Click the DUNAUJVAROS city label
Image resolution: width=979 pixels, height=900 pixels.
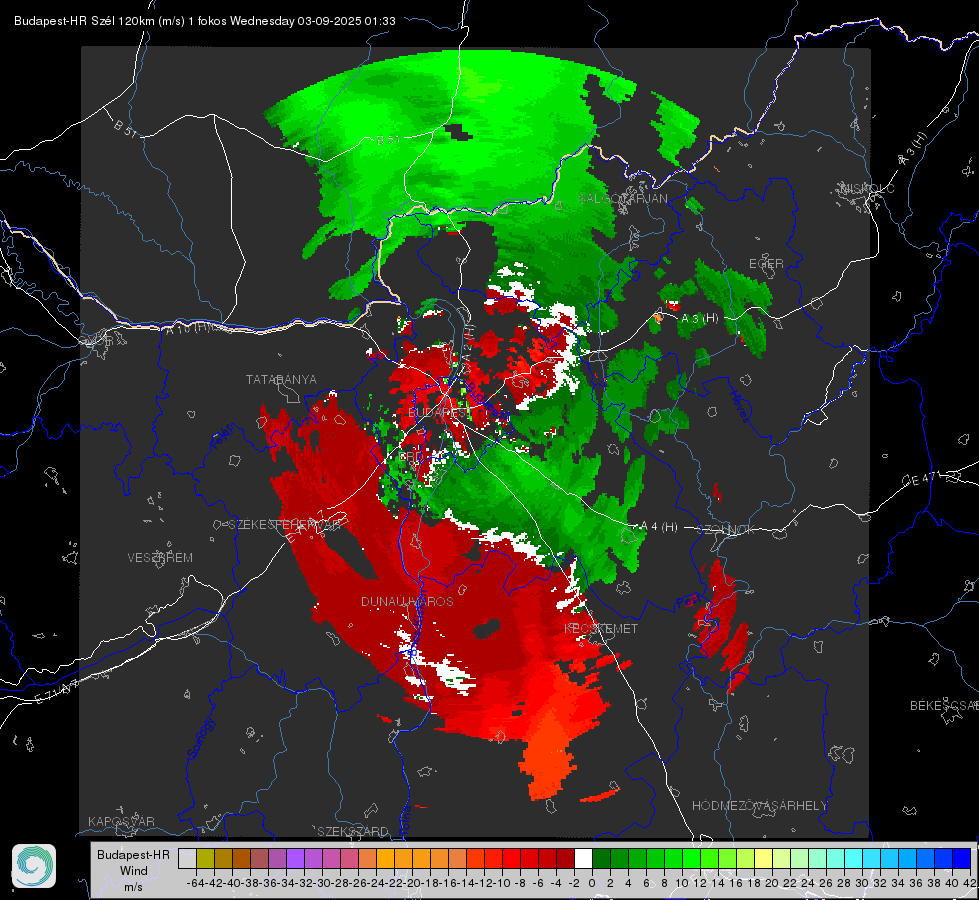(407, 601)
